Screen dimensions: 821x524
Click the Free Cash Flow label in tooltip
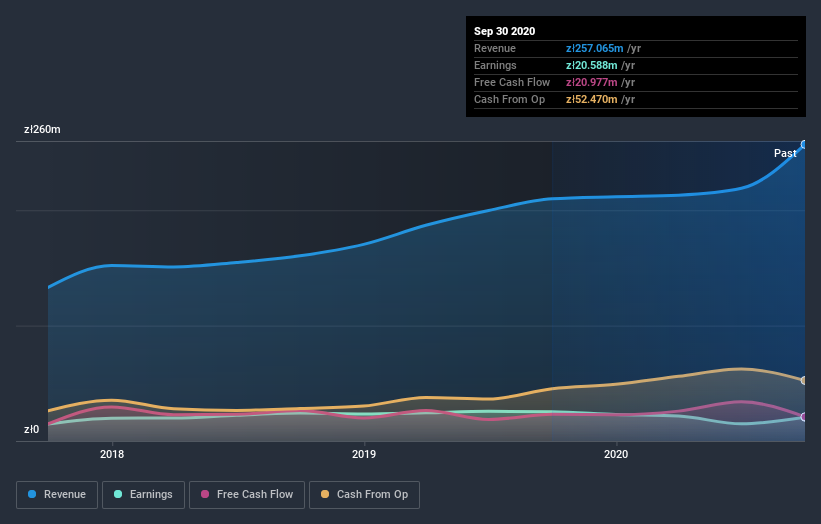click(x=512, y=82)
